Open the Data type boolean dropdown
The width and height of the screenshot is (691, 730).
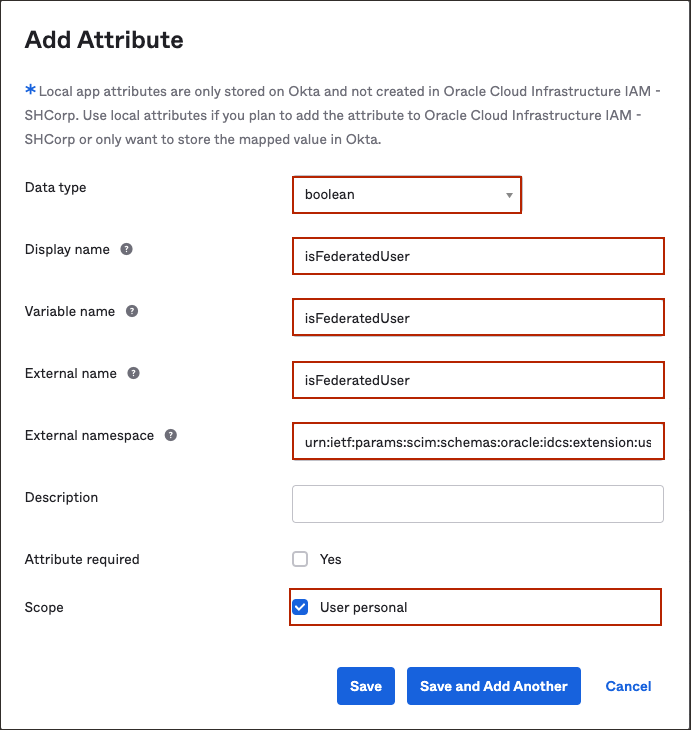click(x=407, y=195)
